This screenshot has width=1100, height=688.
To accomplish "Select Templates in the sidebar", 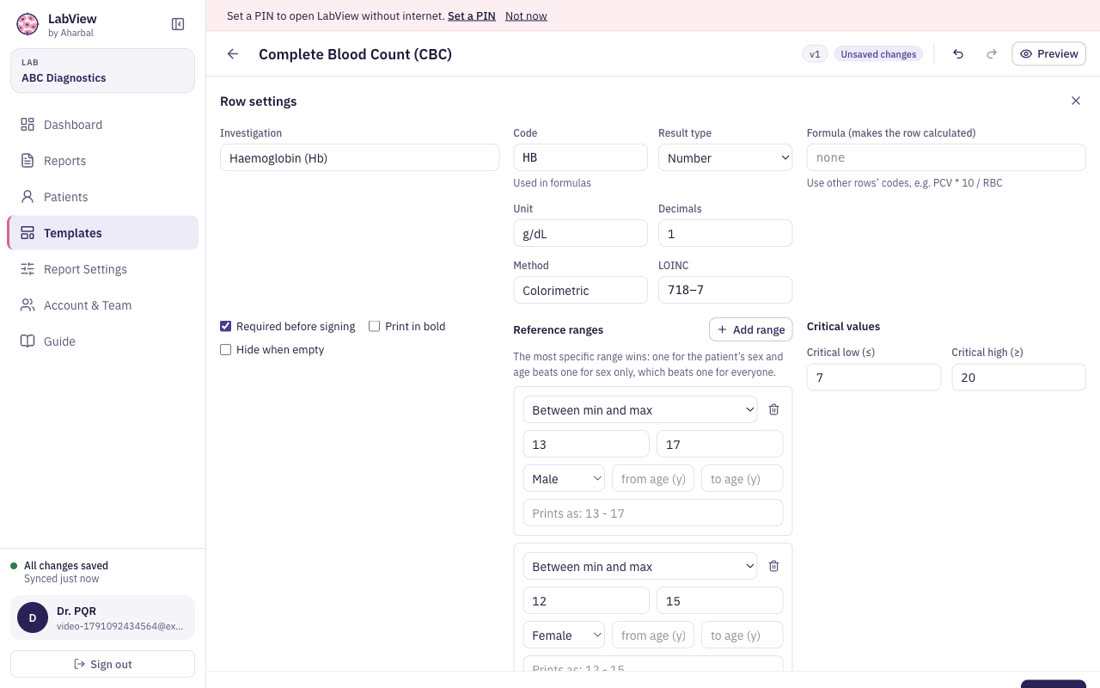I will tap(102, 233).
